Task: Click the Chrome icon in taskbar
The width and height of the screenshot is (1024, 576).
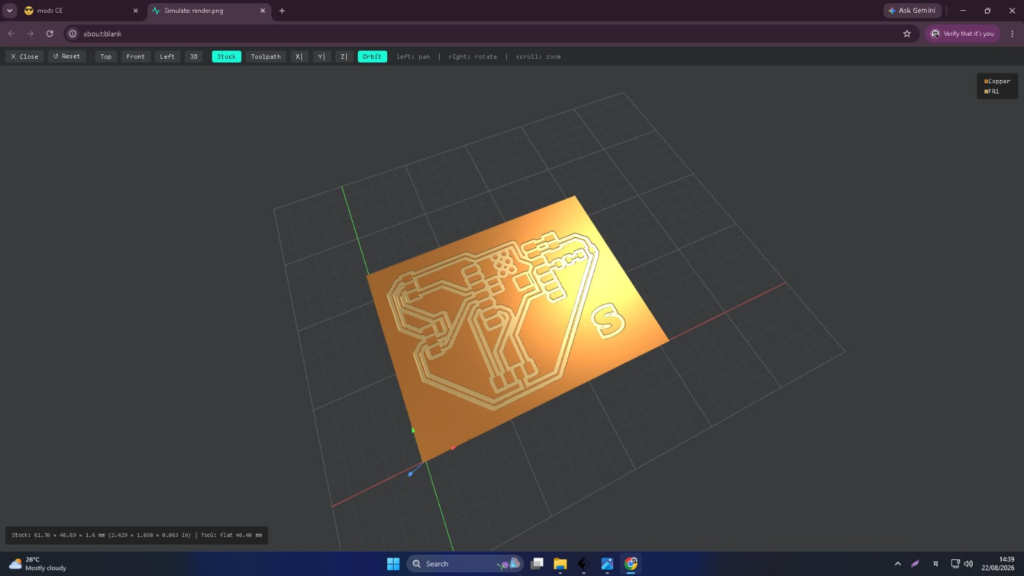Action: [x=631, y=564]
